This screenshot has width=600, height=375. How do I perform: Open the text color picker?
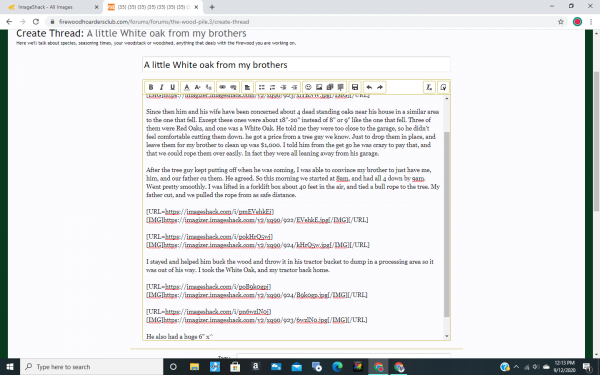pos(186,87)
